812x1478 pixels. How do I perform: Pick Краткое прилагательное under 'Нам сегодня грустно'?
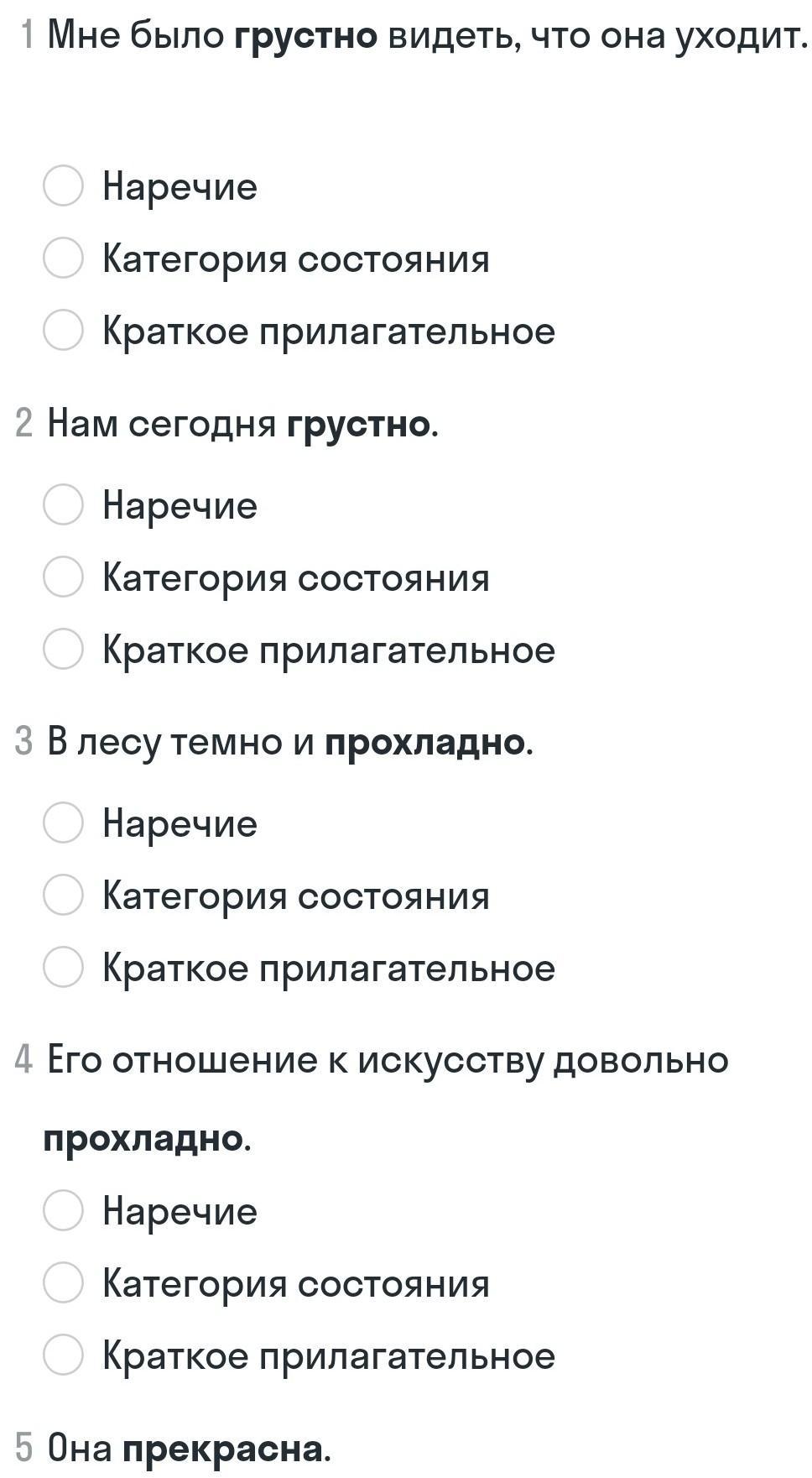coord(63,650)
